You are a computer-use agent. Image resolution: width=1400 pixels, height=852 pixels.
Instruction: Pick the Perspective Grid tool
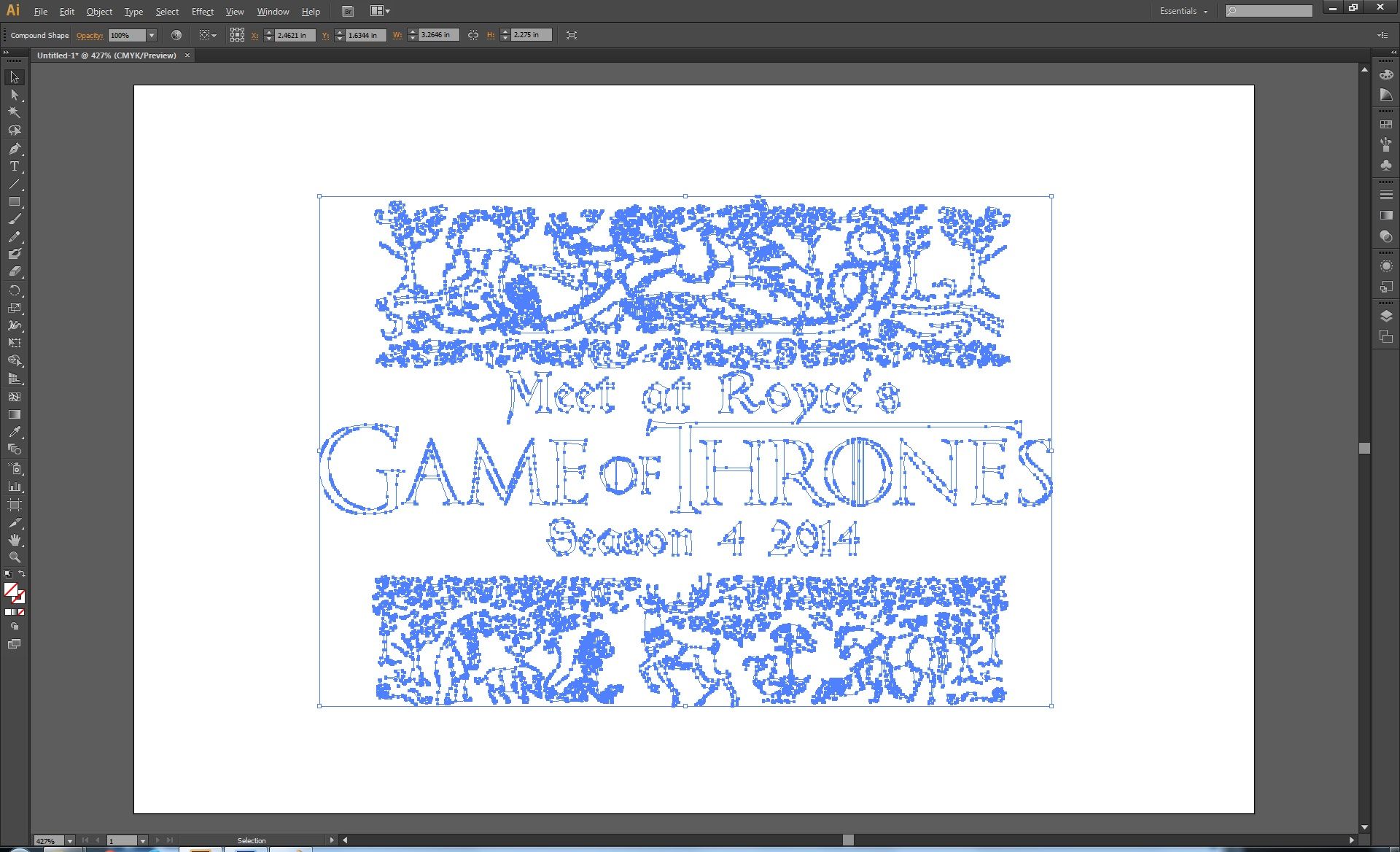click(x=15, y=379)
